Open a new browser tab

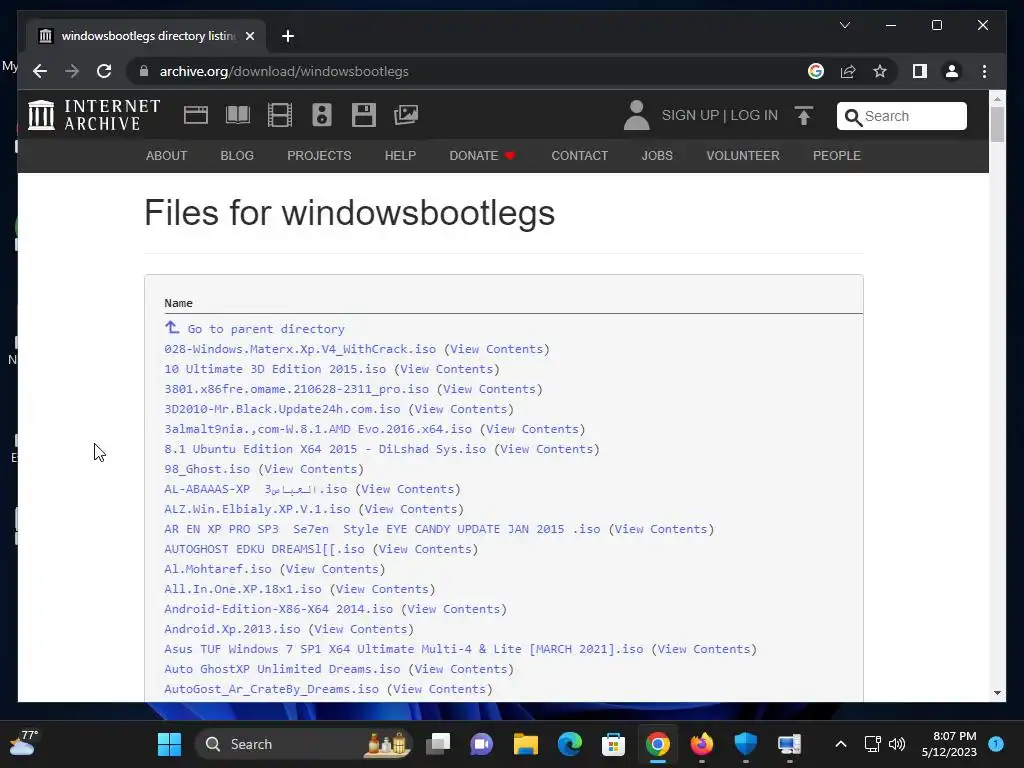point(288,36)
